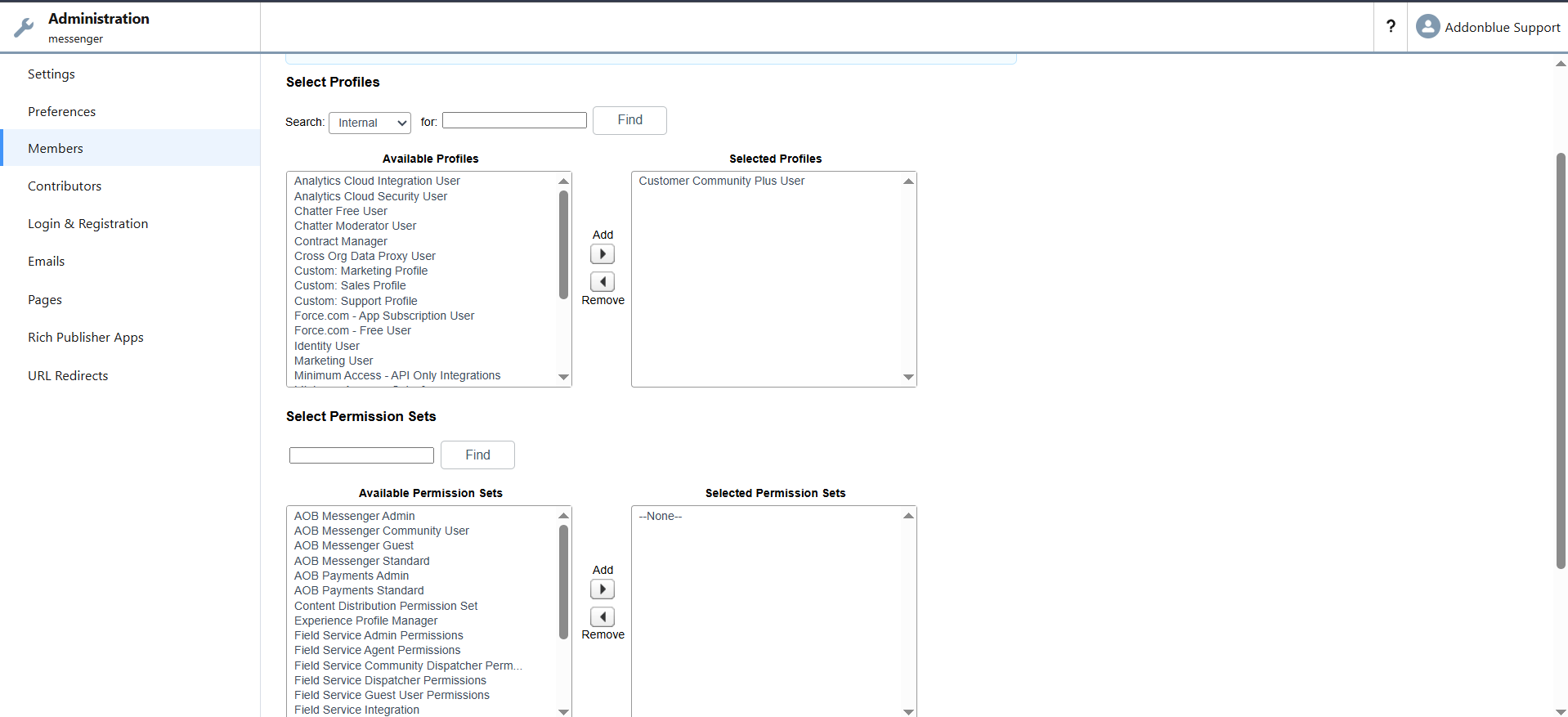
Task: Click the Add arrow for profiles
Action: tap(603, 254)
